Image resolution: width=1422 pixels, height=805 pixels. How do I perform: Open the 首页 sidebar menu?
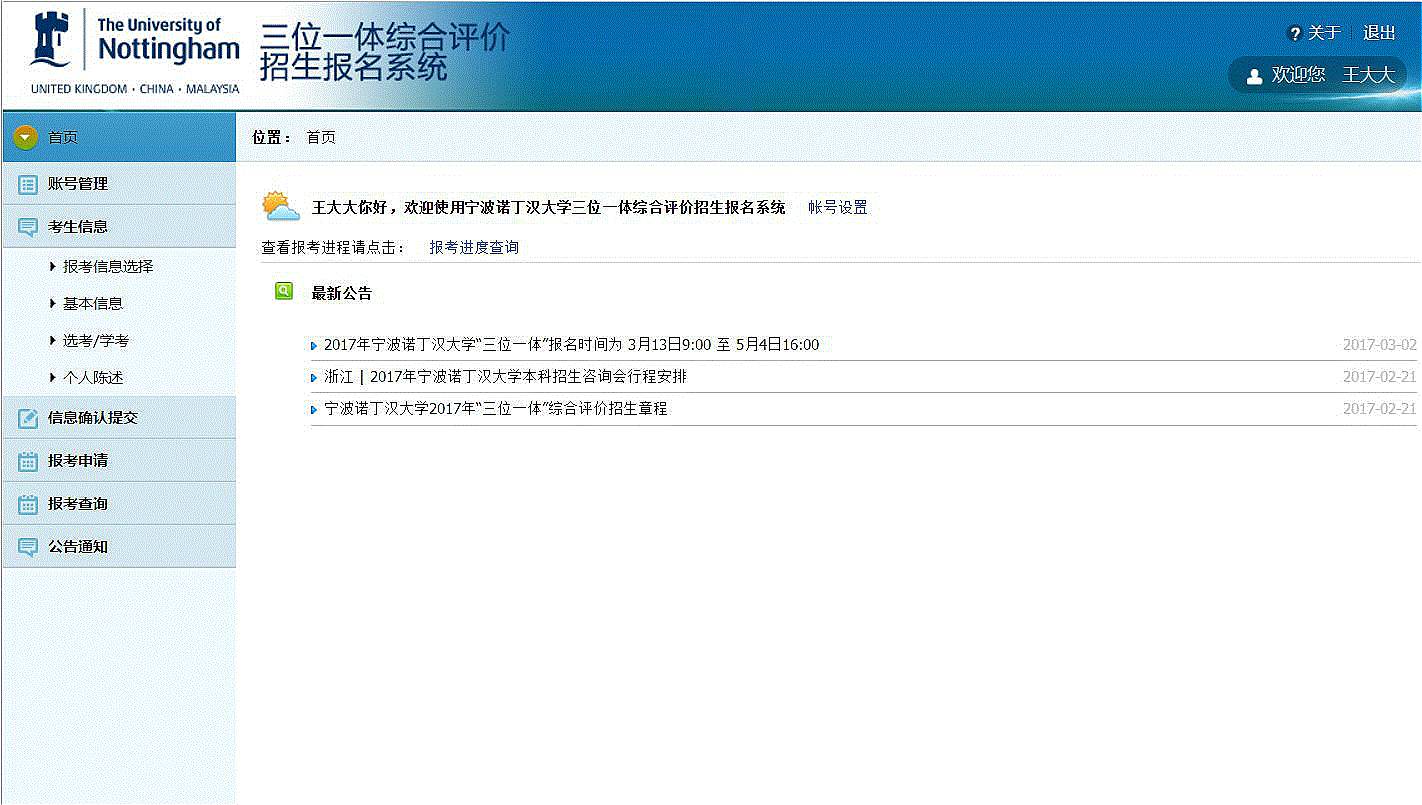[119, 137]
